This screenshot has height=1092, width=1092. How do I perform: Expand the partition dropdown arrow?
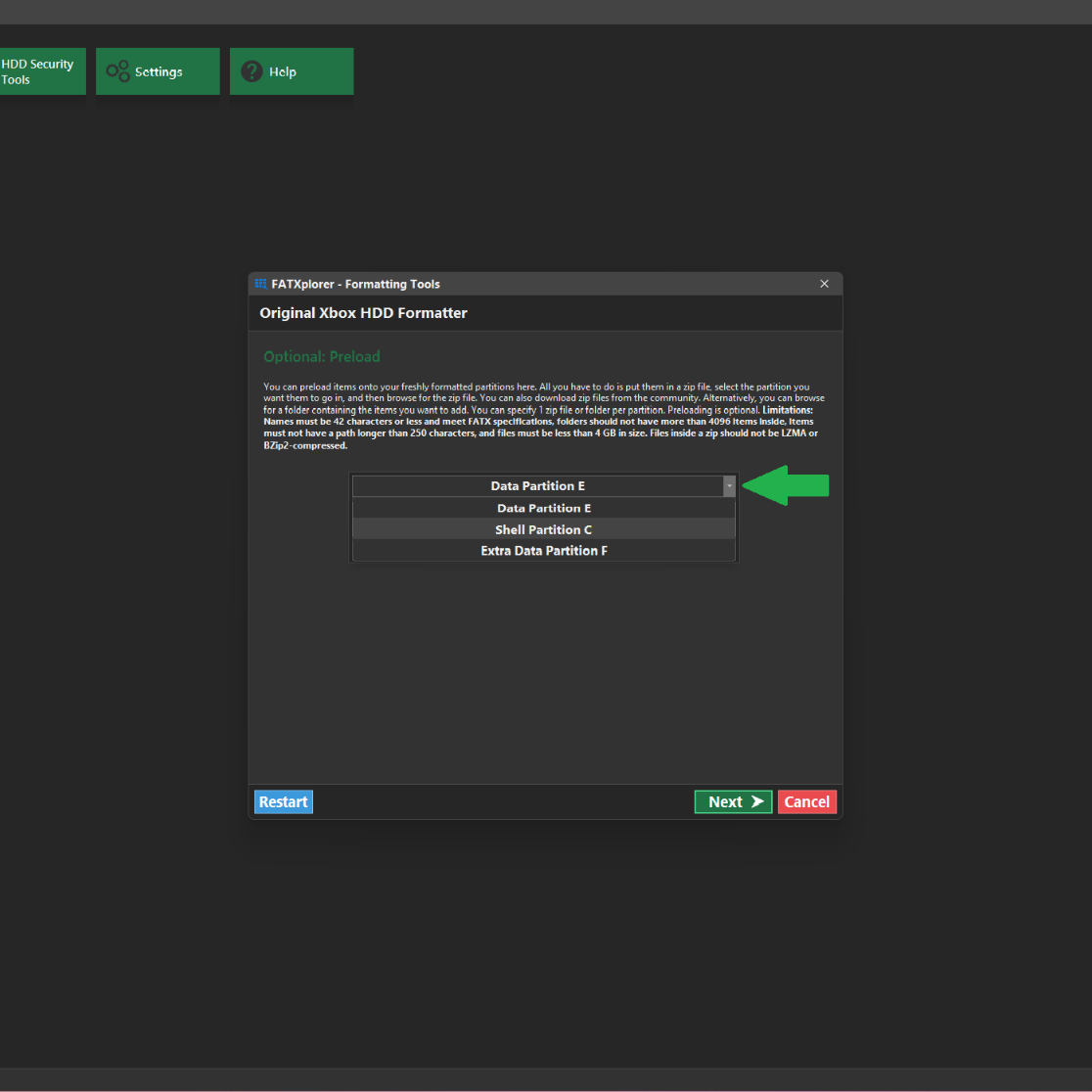pos(729,486)
